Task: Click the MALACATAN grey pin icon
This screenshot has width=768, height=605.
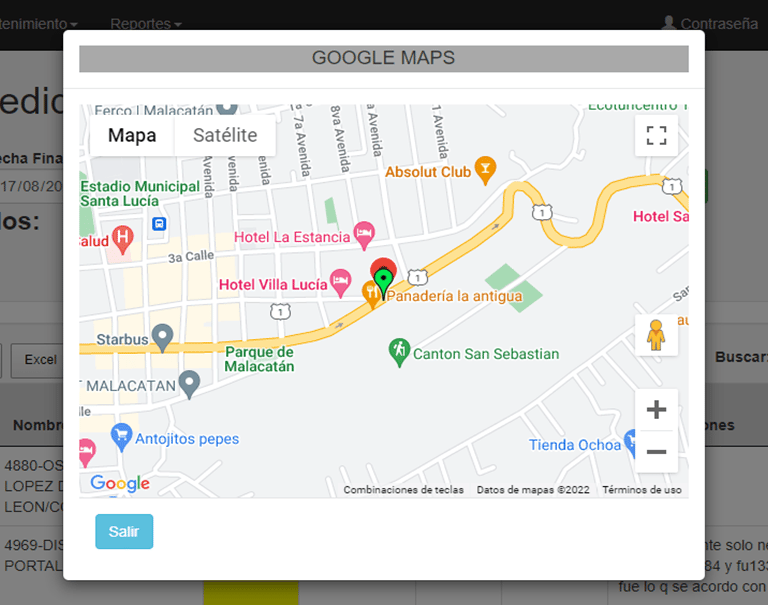Action: tap(189, 384)
